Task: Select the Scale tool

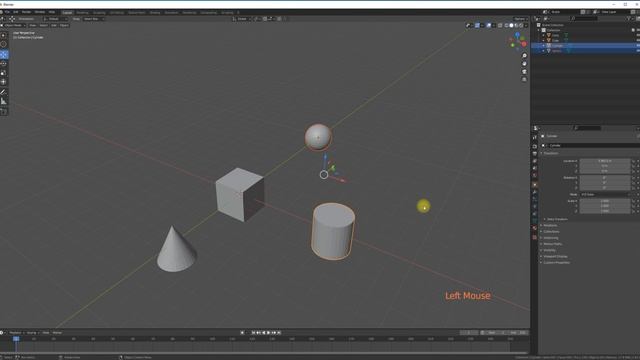Action: 4,73
